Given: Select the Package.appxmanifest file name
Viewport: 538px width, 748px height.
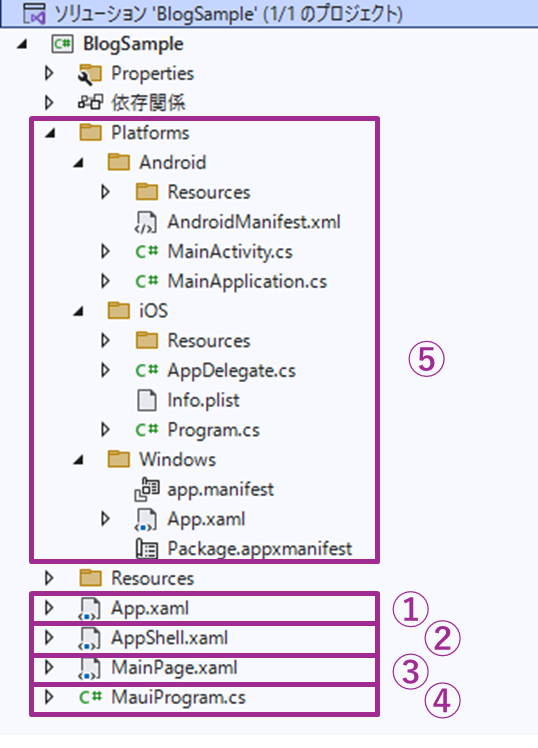Looking at the screenshot, I should click(x=259, y=549).
